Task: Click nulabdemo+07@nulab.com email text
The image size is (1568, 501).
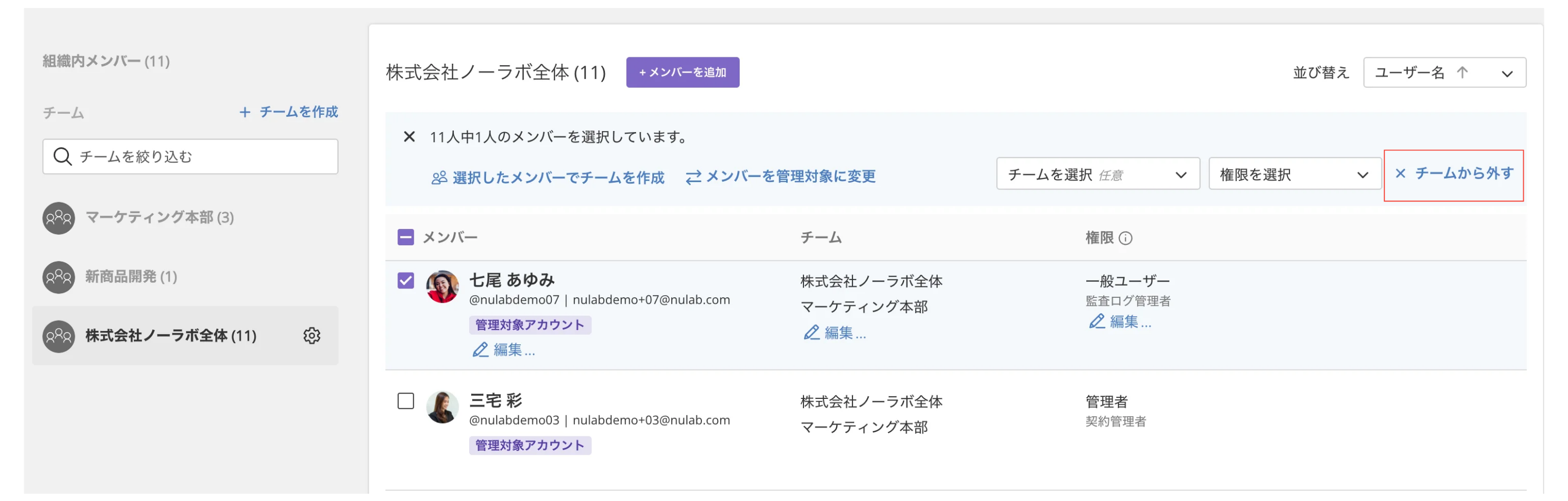Action: pos(651,299)
